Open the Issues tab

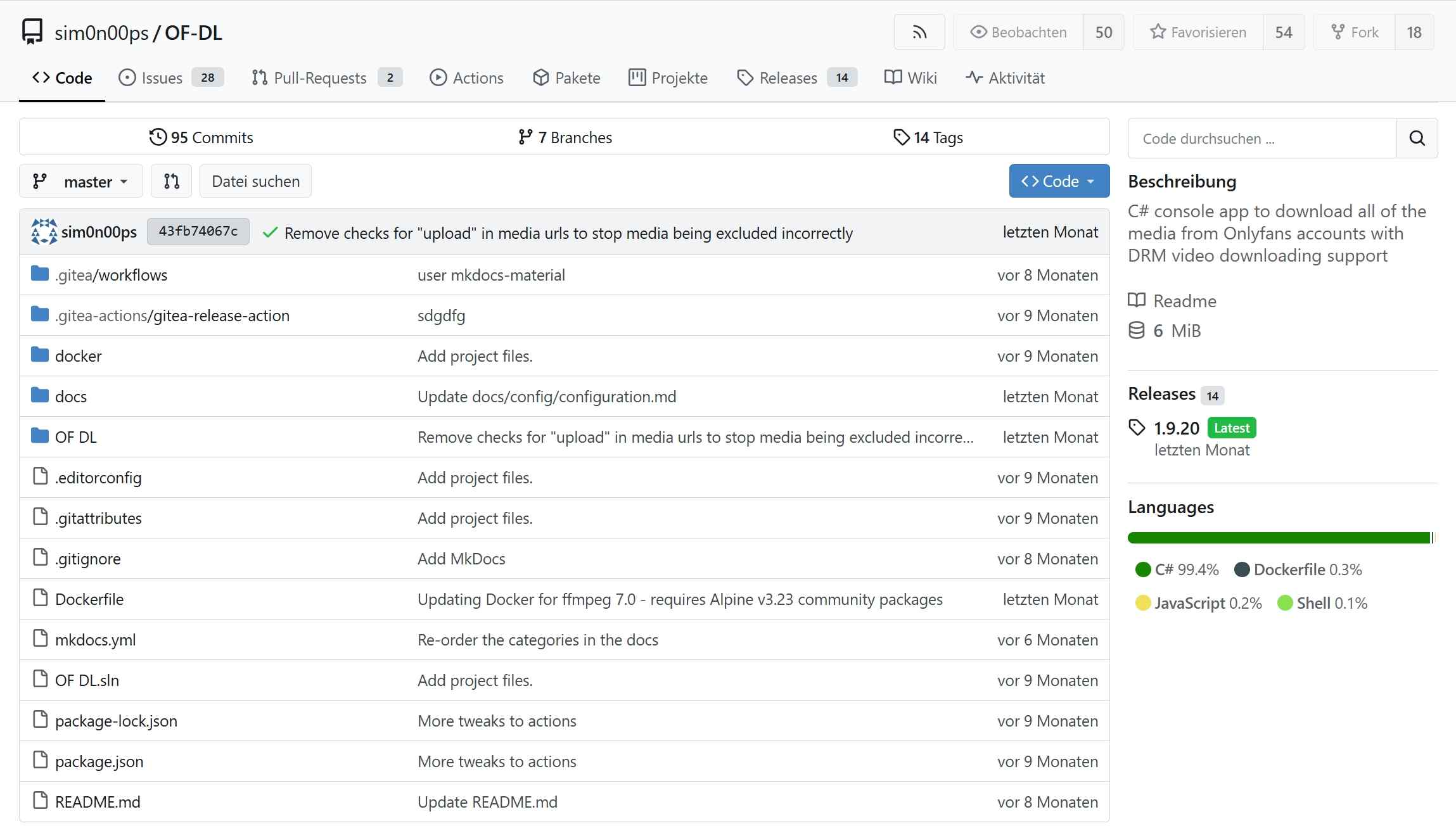pyautogui.click(x=162, y=78)
